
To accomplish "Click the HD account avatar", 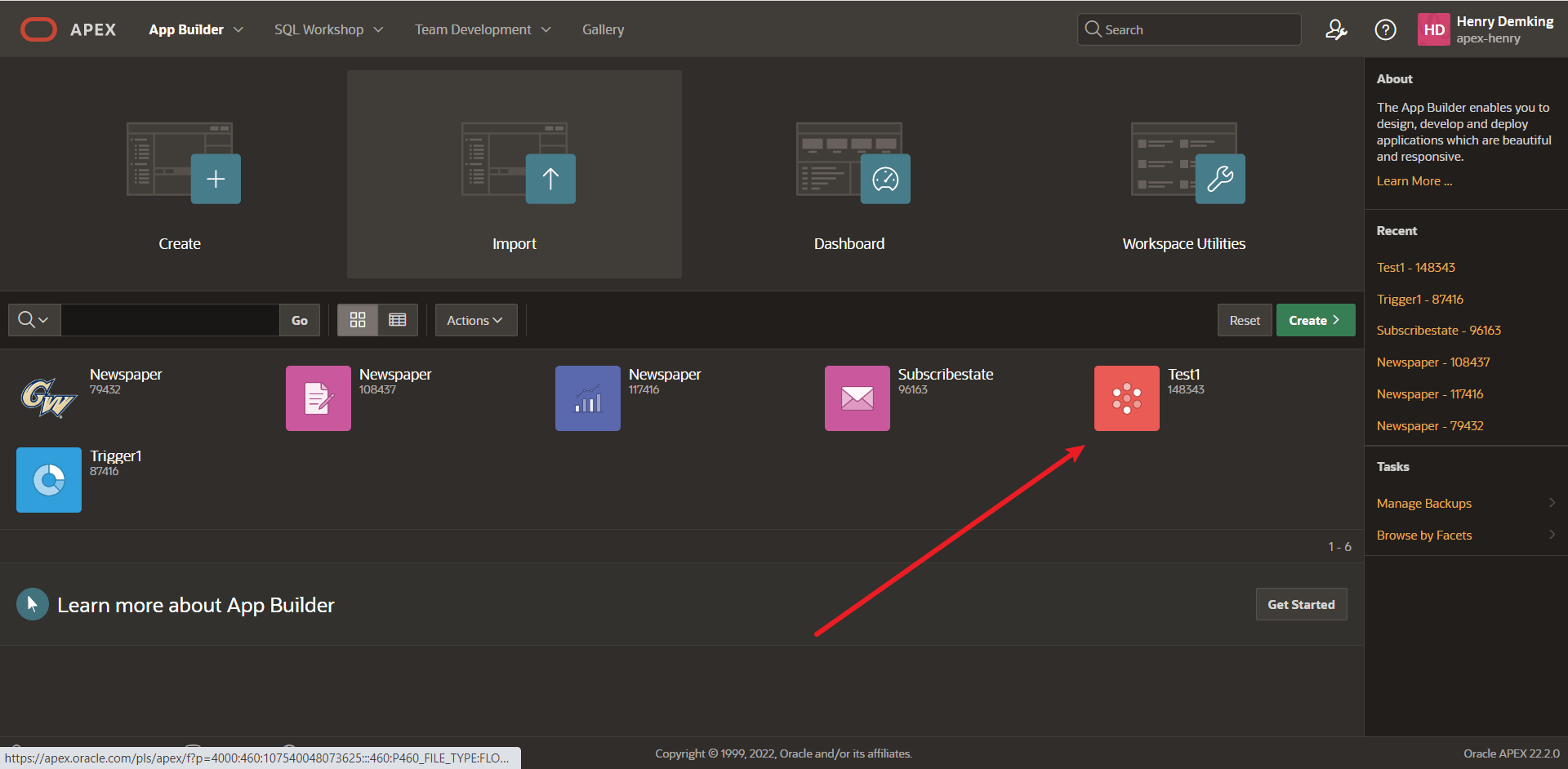I will 1433,29.
